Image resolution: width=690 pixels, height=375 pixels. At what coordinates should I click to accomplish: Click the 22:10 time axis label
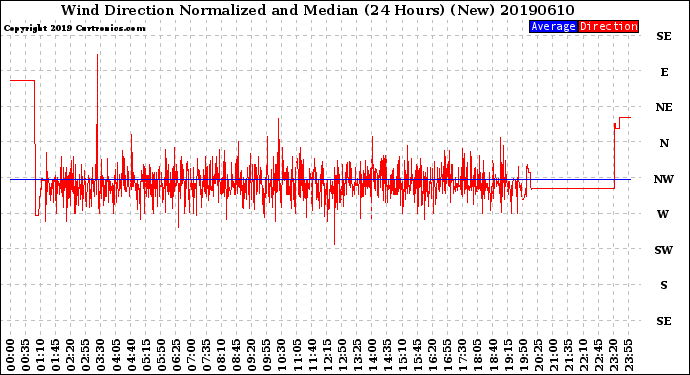583,355
